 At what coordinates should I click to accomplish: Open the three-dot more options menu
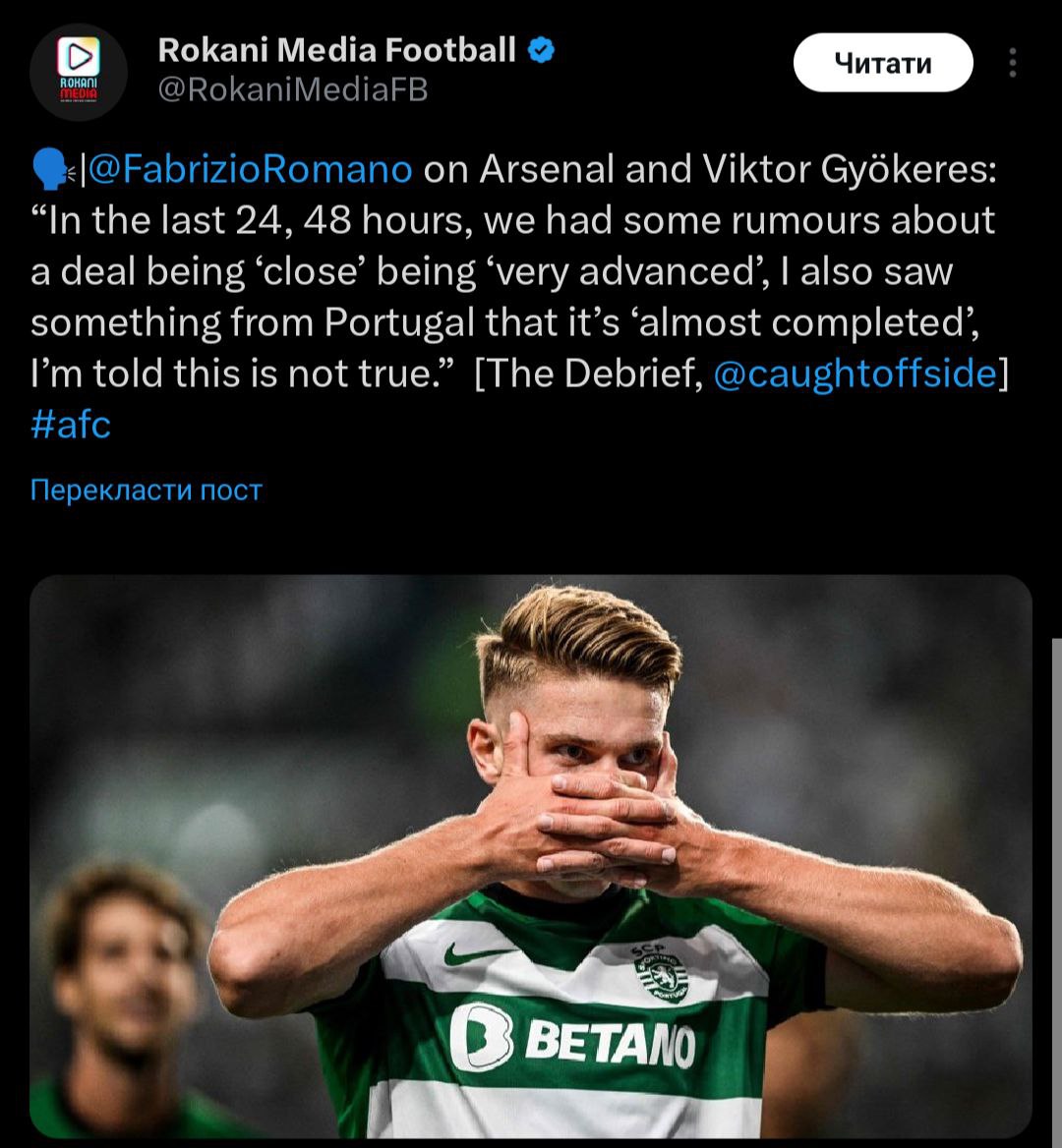(x=1012, y=64)
